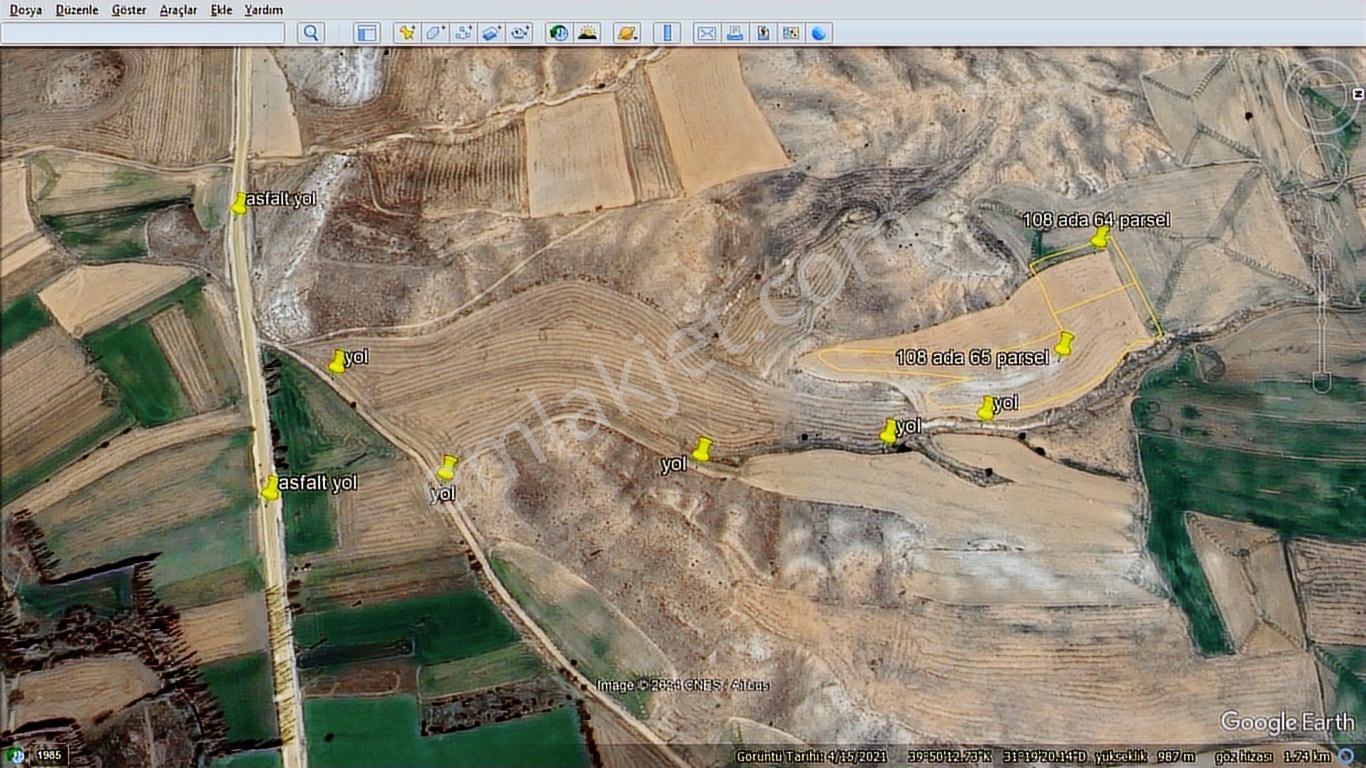This screenshot has width=1366, height=768.
Task: Click the print icon
Action: point(735,33)
